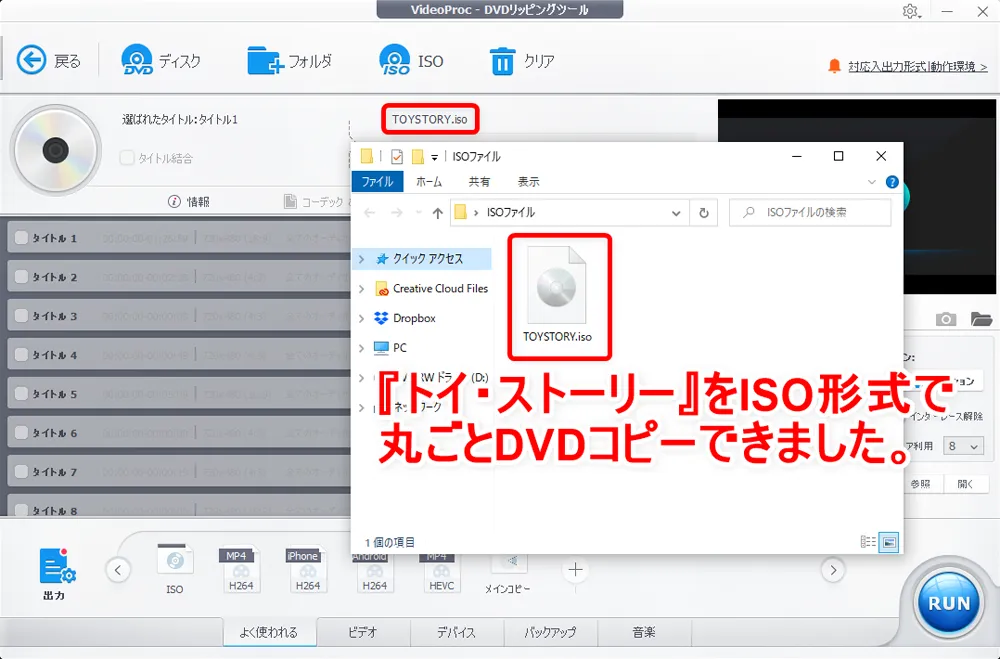This screenshot has width=1000, height=659.
Task: Go up one folder level in Explorer
Action: coord(437,212)
